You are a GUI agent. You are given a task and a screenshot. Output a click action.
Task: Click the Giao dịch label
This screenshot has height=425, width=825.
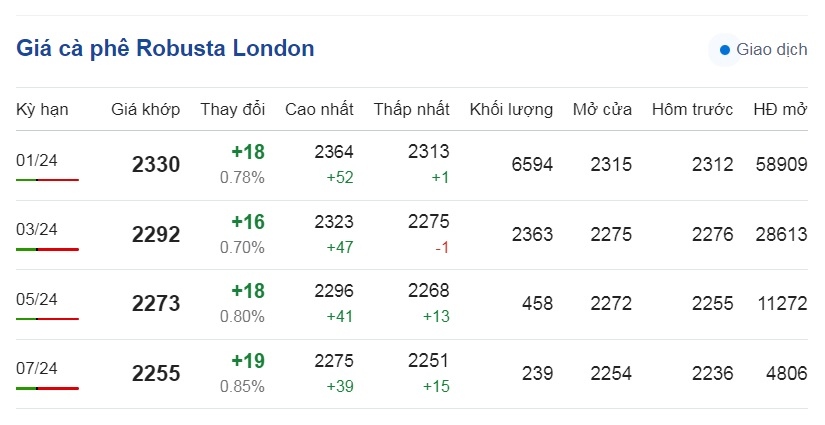click(771, 49)
